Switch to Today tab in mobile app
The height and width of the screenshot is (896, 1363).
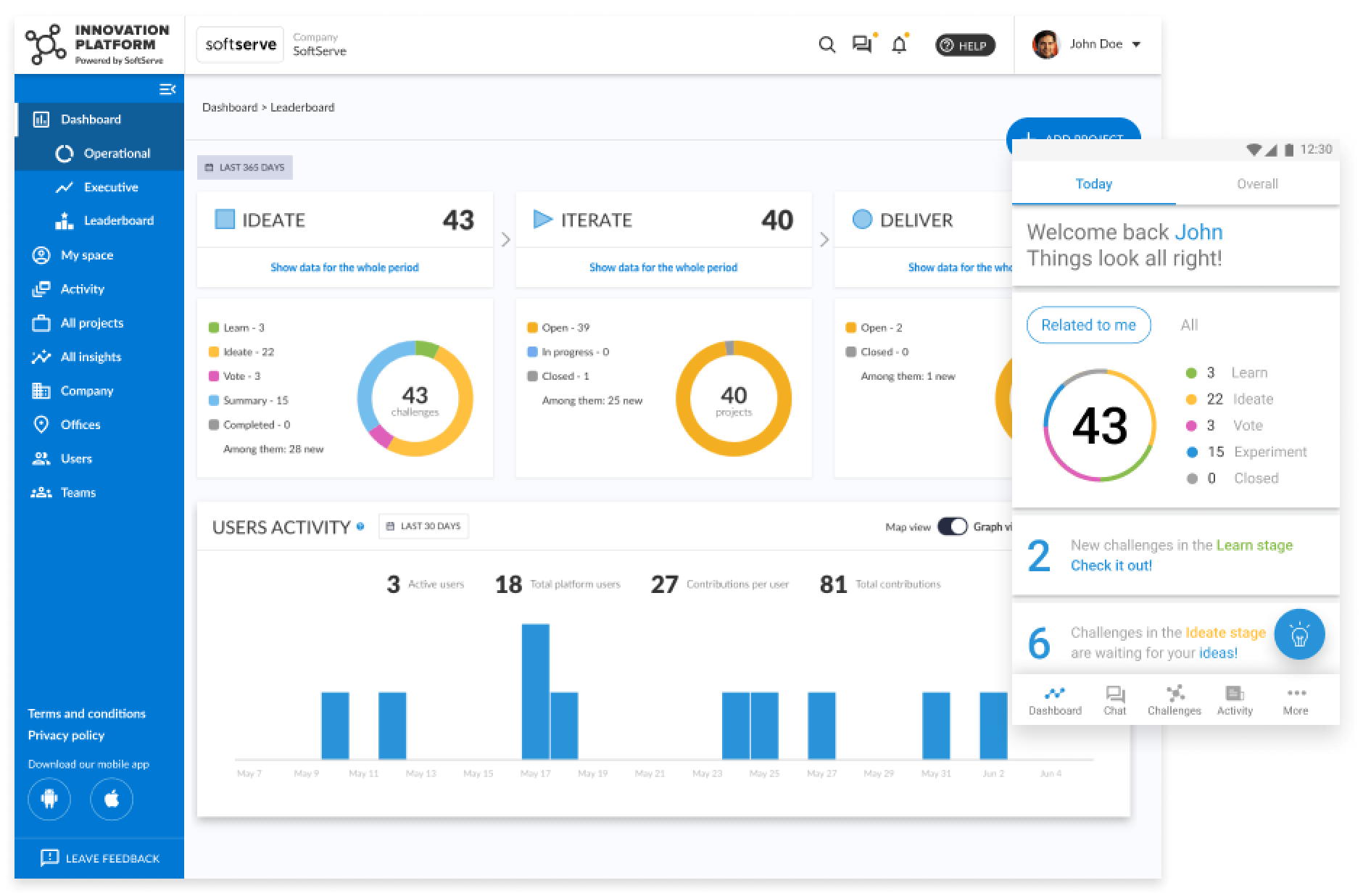click(x=1093, y=184)
